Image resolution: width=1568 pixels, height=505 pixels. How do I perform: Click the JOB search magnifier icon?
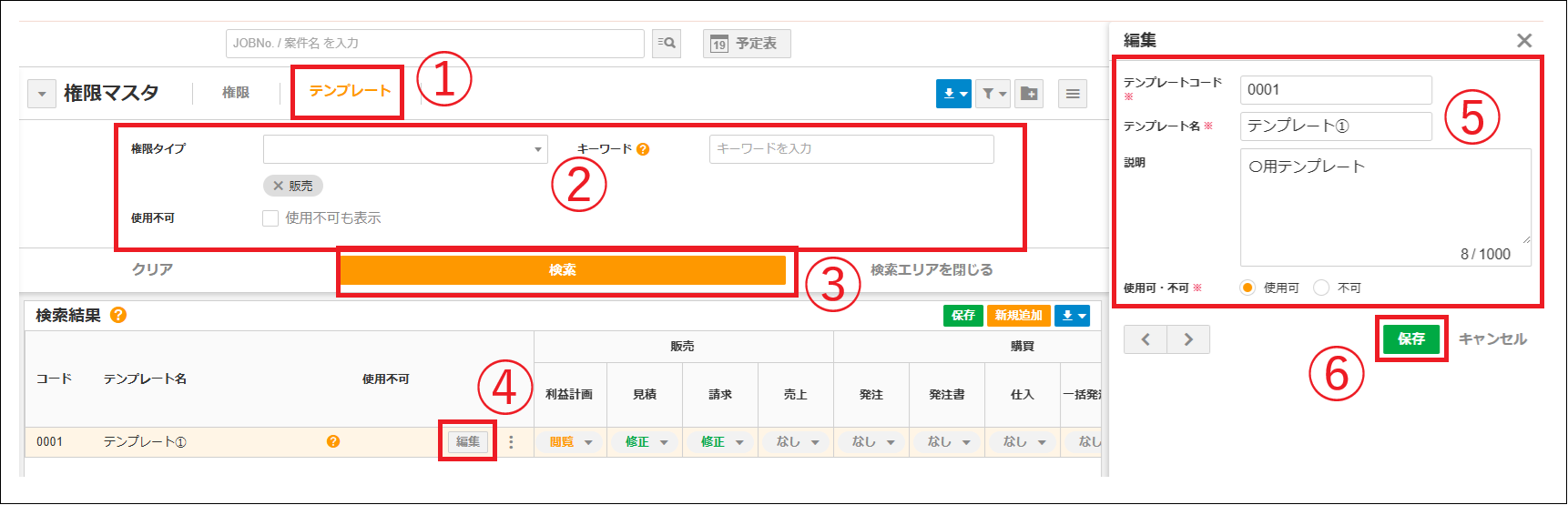click(x=667, y=43)
